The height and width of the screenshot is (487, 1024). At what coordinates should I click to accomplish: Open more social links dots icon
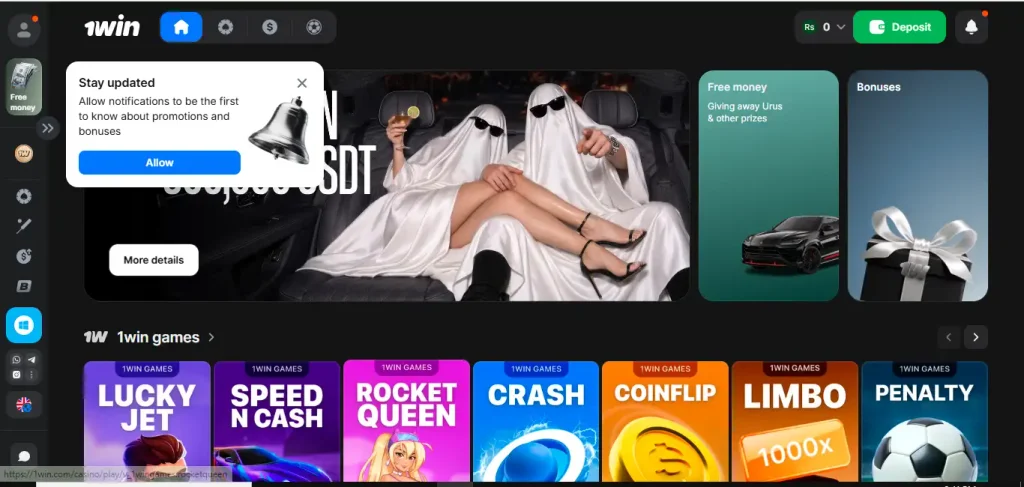31,375
